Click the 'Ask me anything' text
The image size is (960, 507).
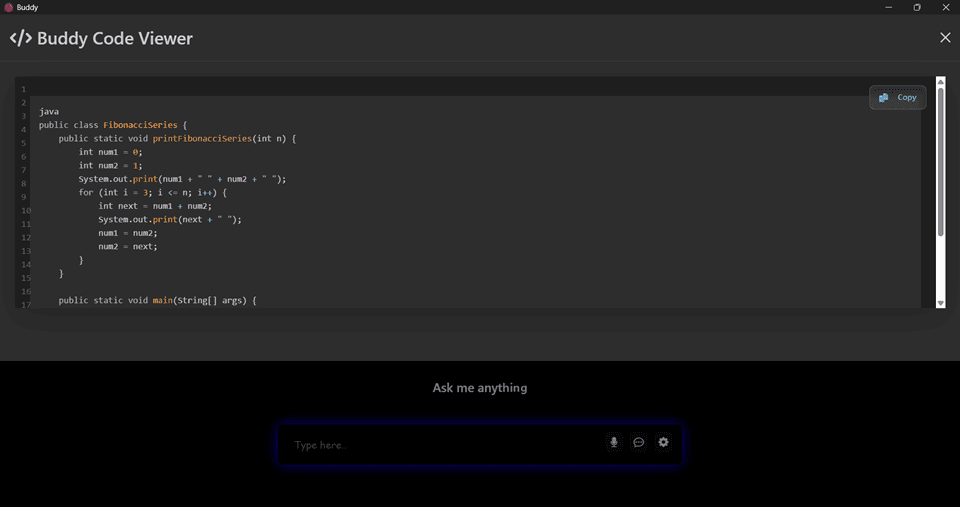pyautogui.click(x=479, y=388)
